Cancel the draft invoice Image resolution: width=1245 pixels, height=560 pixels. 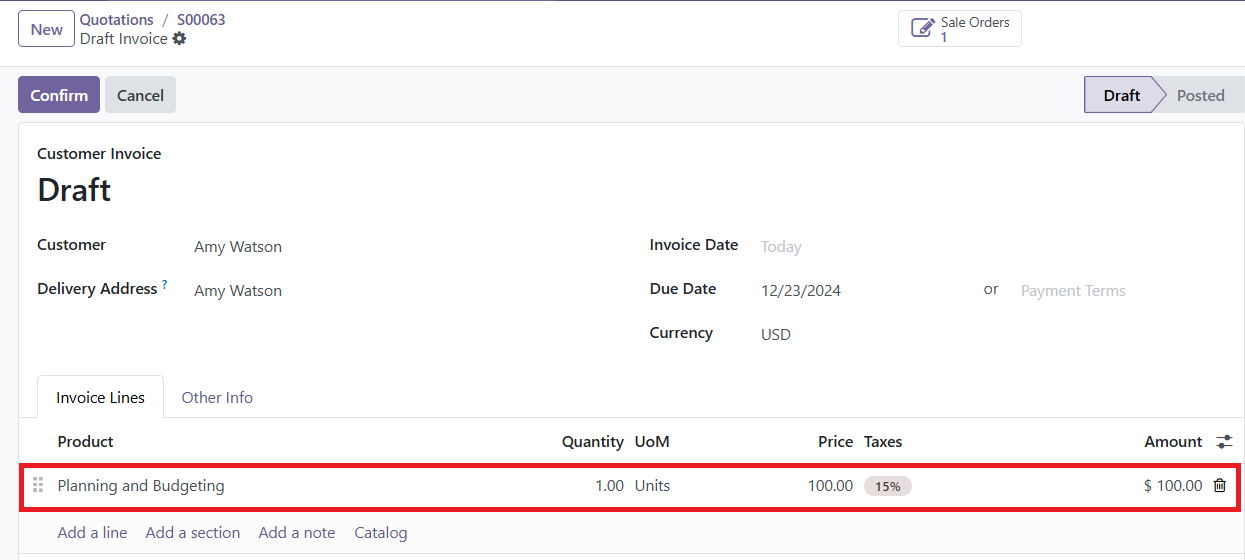(x=140, y=95)
